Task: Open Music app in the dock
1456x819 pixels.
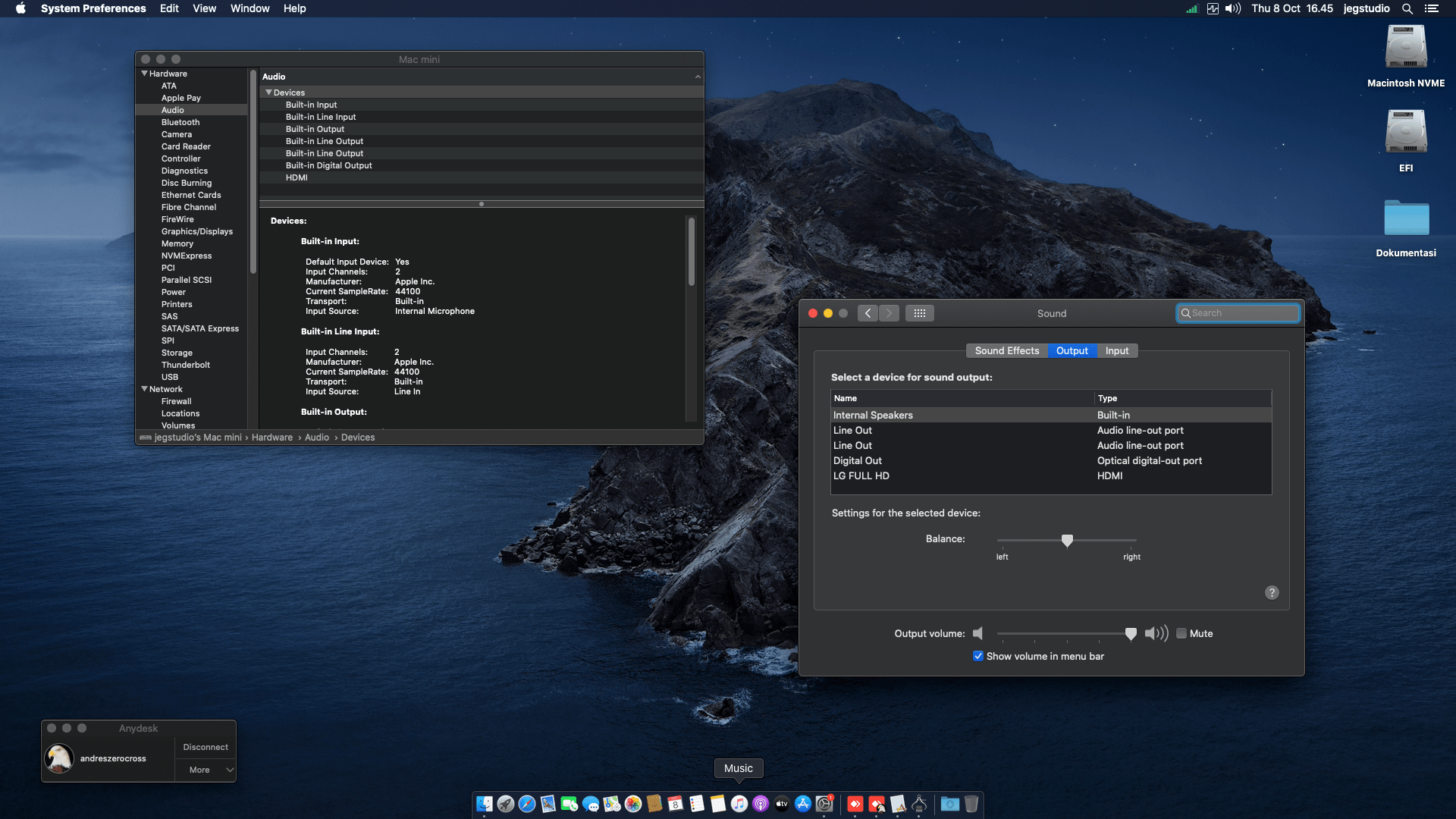Action: pyautogui.click(x=739, y=804)
